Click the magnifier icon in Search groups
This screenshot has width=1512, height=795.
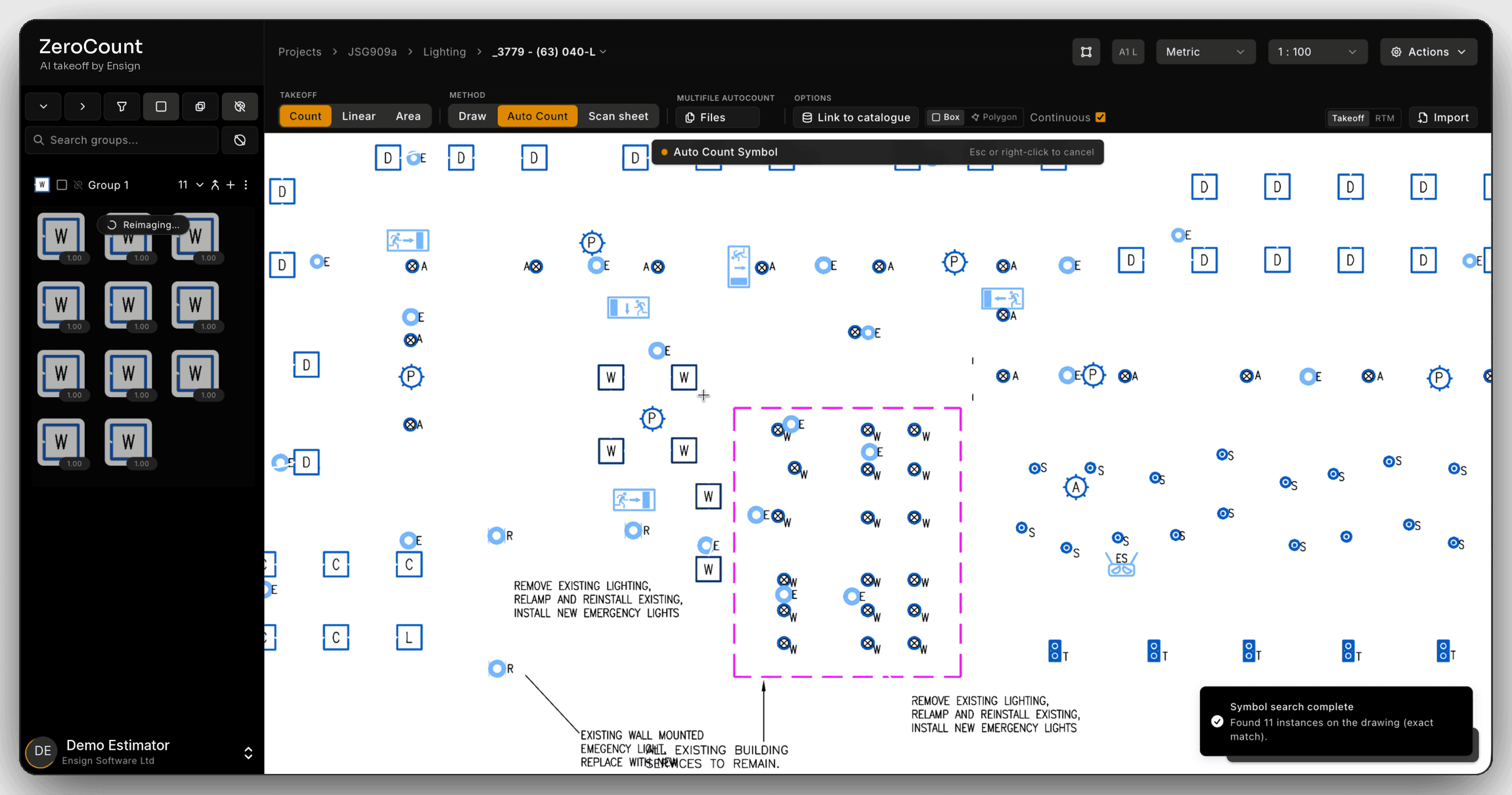point(39,140)
